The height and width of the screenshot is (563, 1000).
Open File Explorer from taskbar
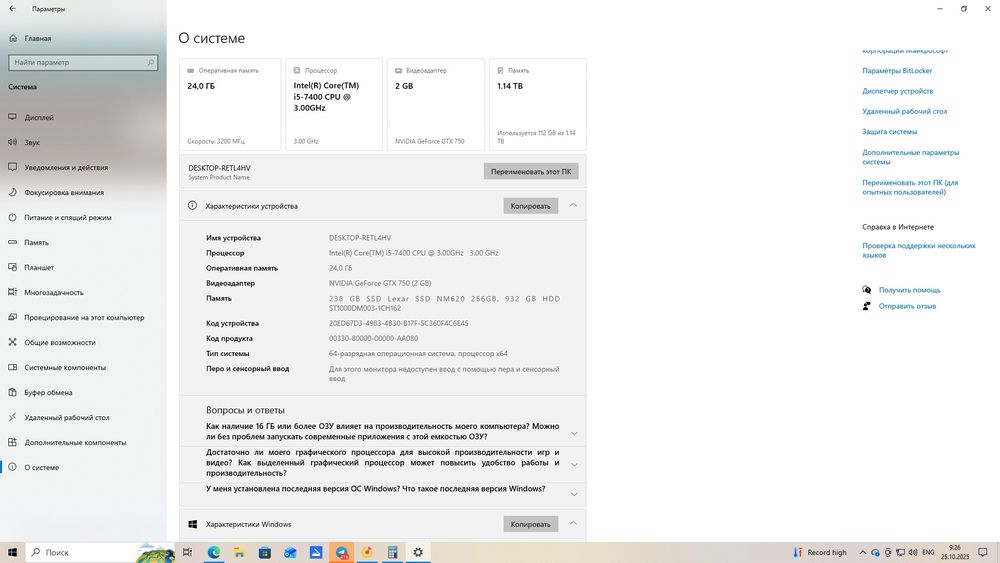pyautogui.click(x=239, y=552)
